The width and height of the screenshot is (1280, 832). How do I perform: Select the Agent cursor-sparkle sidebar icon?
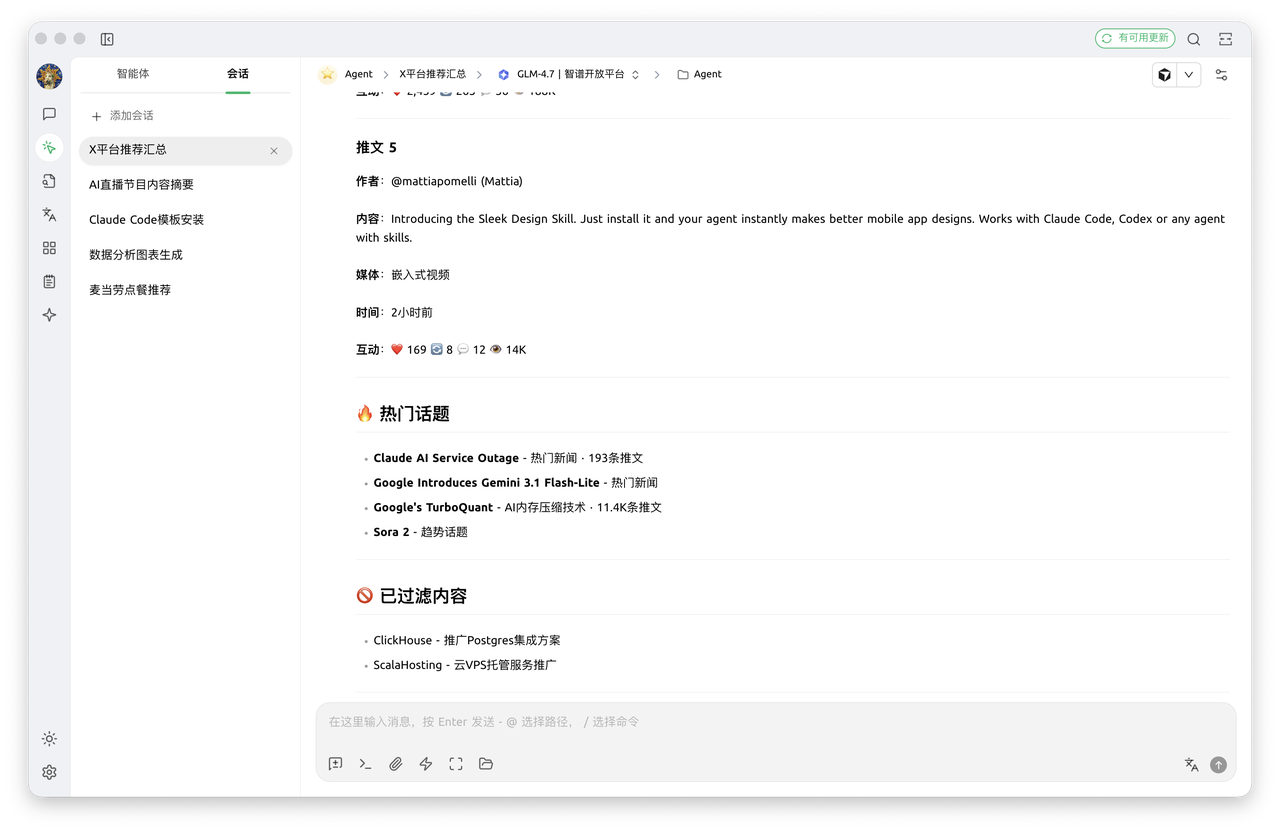(49, 147)
